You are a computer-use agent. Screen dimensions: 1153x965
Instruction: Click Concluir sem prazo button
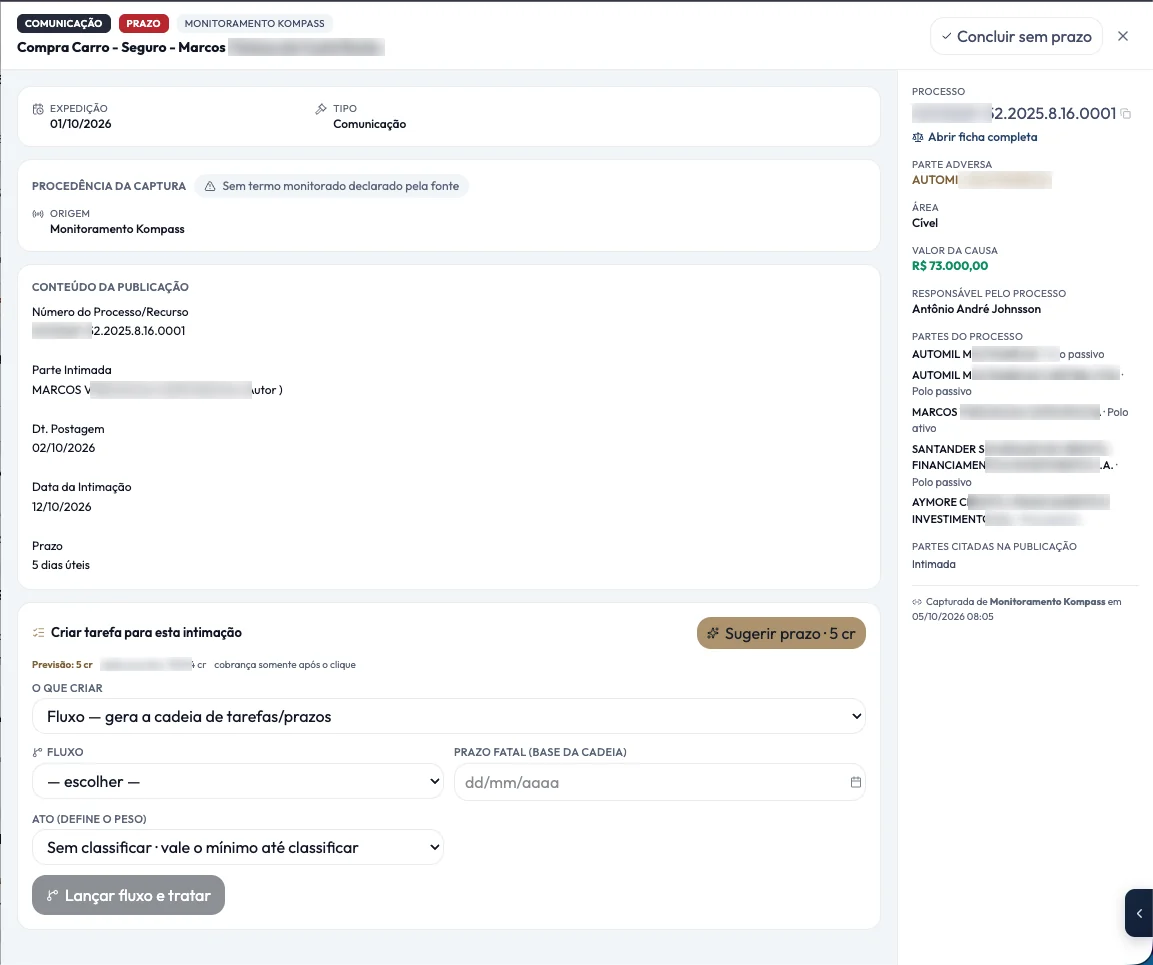(x=1016, y=36)
